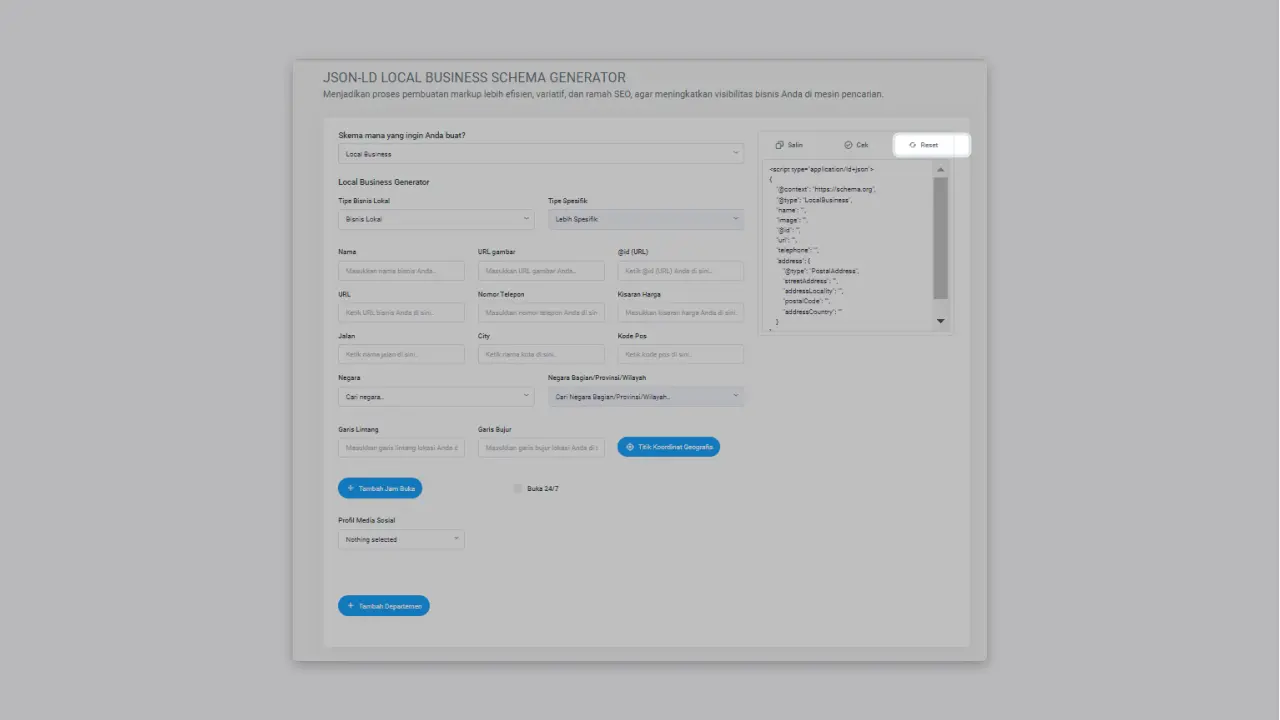
Task: Click the Kode Pos input field
Action: coord(680,353)
